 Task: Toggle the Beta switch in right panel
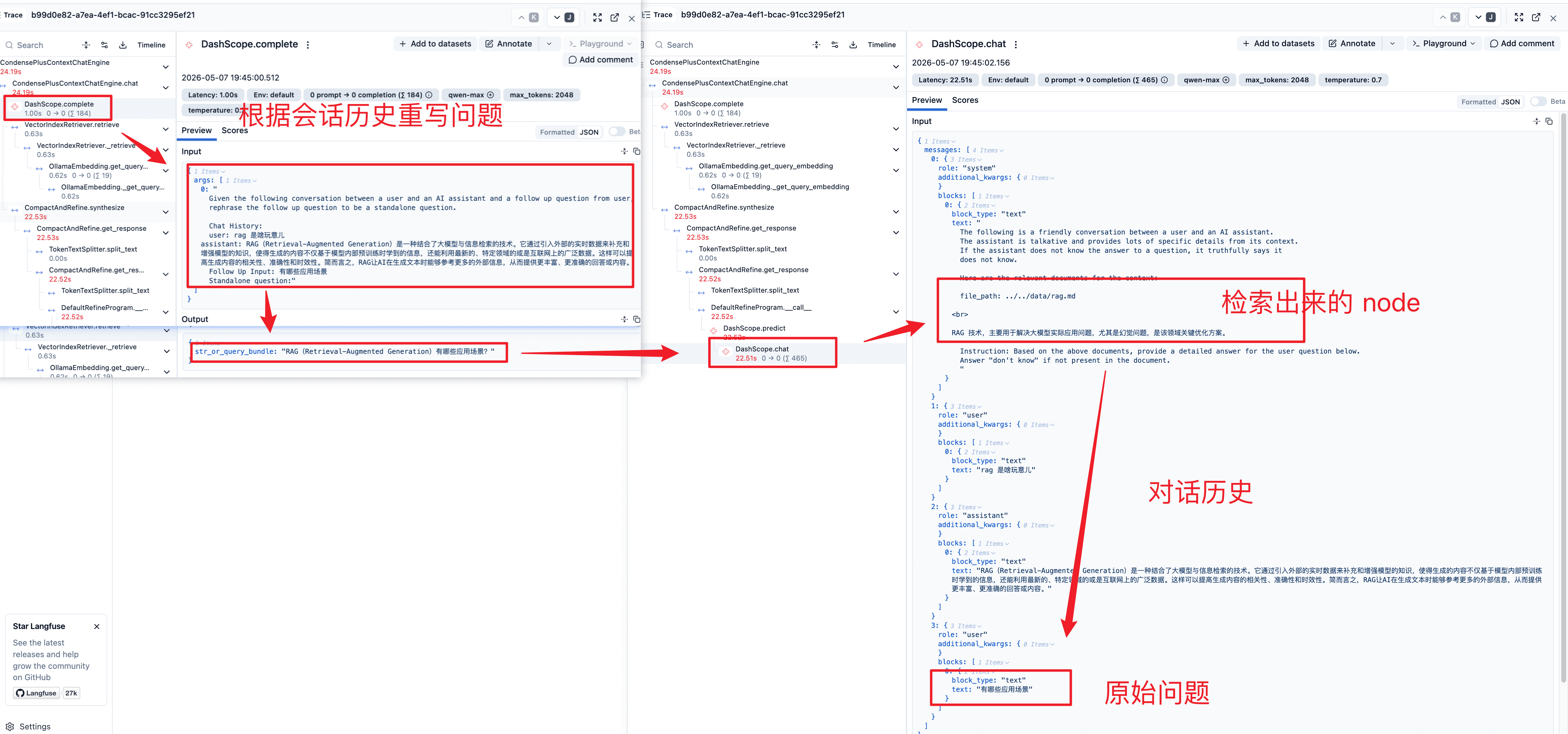tap(1538, 102)
